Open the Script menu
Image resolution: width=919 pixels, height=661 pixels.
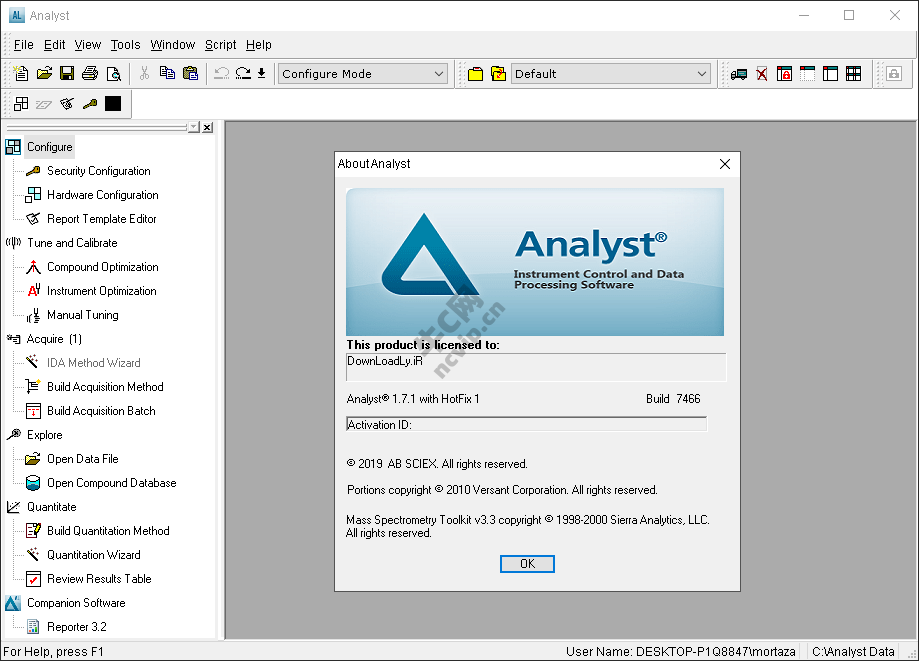(220, 45)
